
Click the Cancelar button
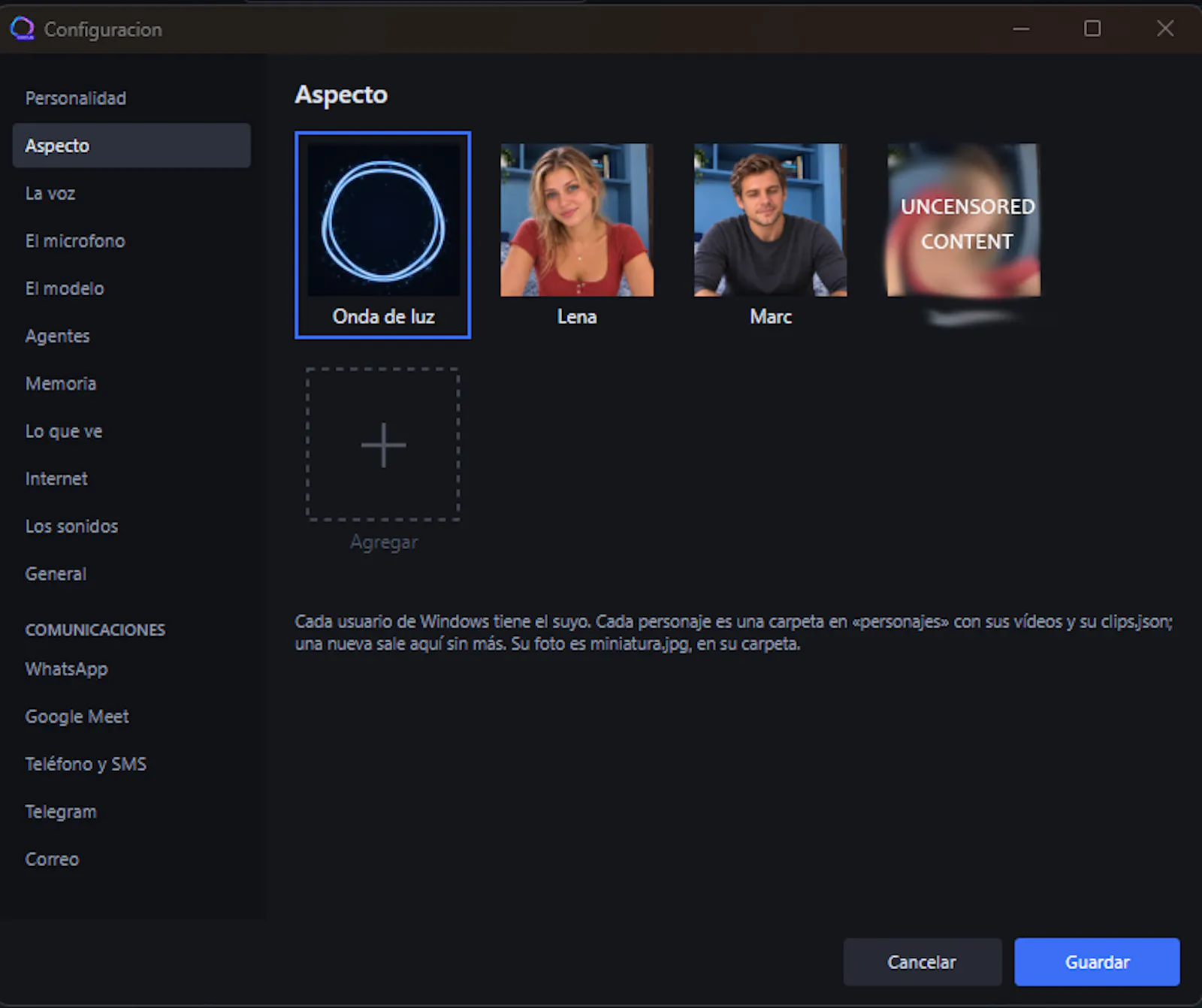pos(923,962)
